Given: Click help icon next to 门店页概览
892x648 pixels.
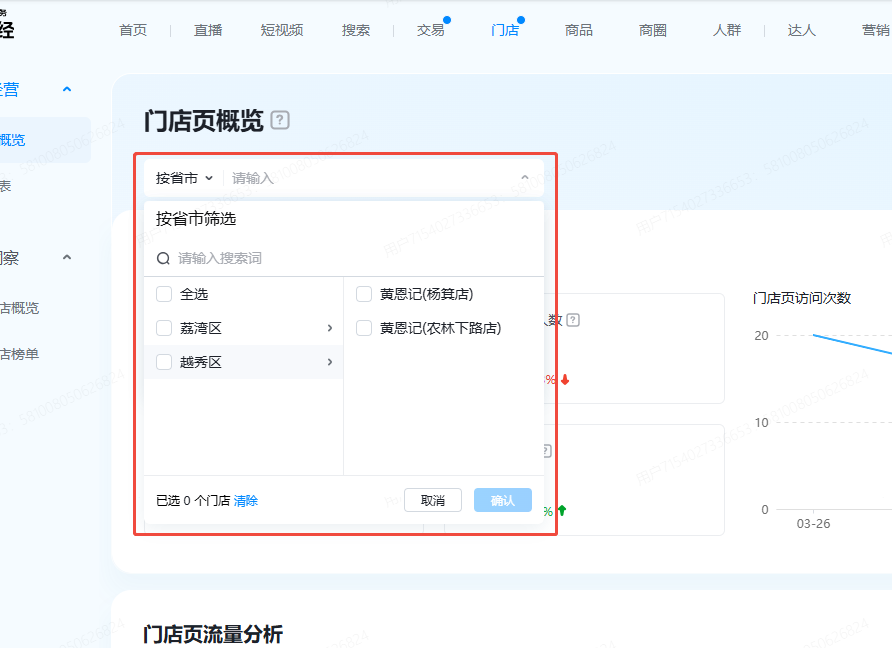Looking at the screenshot, I should click(280, 121).
